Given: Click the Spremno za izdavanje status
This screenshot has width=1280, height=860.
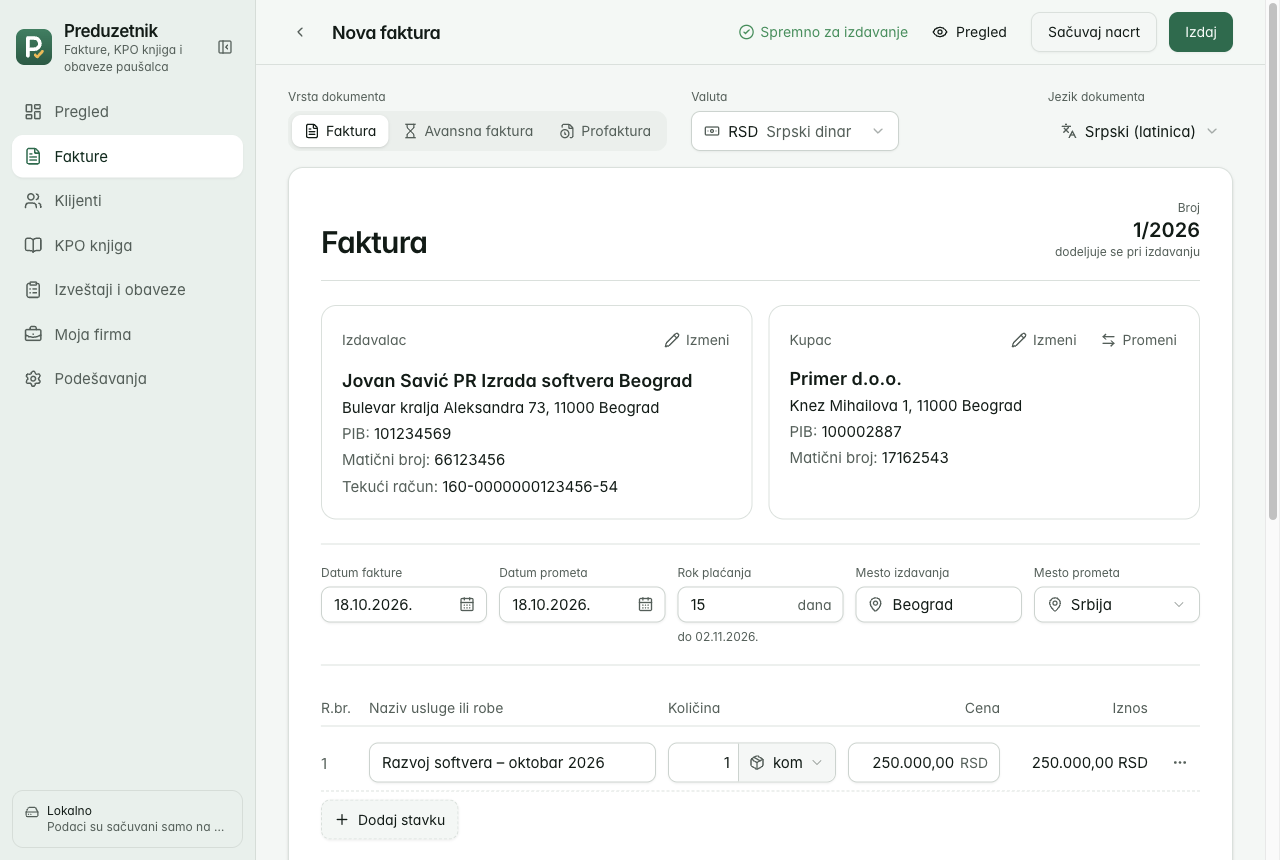Looking at the screenshot, I should [823, 32].
